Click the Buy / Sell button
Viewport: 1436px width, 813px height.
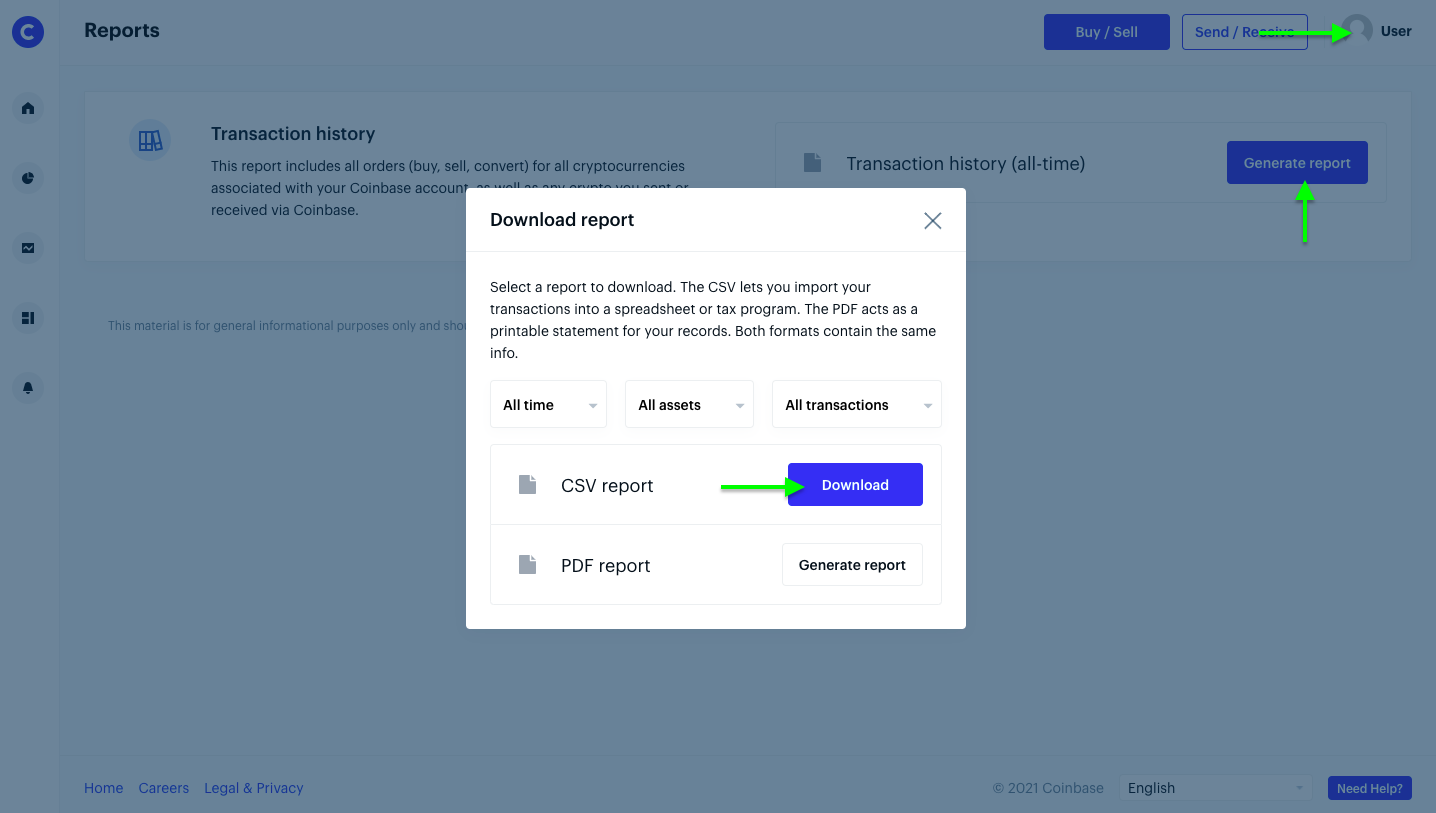click(1107, 32)
